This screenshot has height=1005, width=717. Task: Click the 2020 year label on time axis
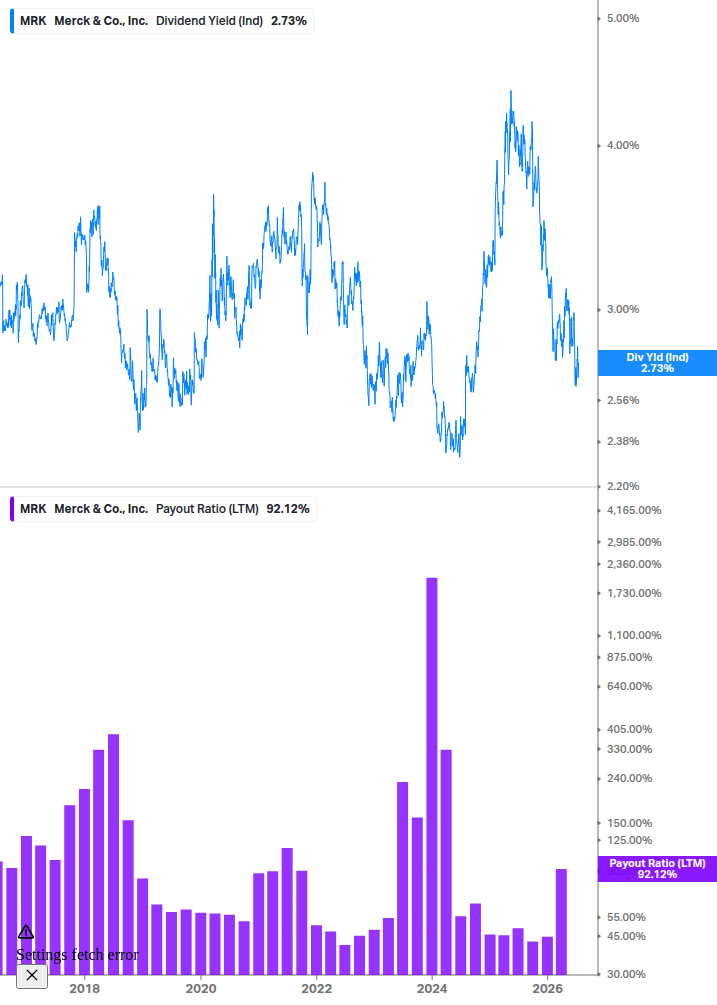[x=201, y=988]
